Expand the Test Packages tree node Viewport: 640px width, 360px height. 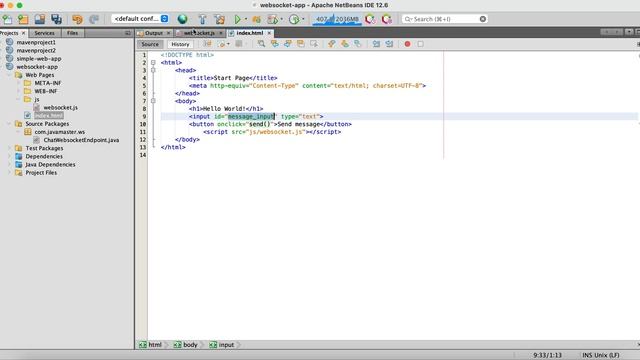coord(9,148)
